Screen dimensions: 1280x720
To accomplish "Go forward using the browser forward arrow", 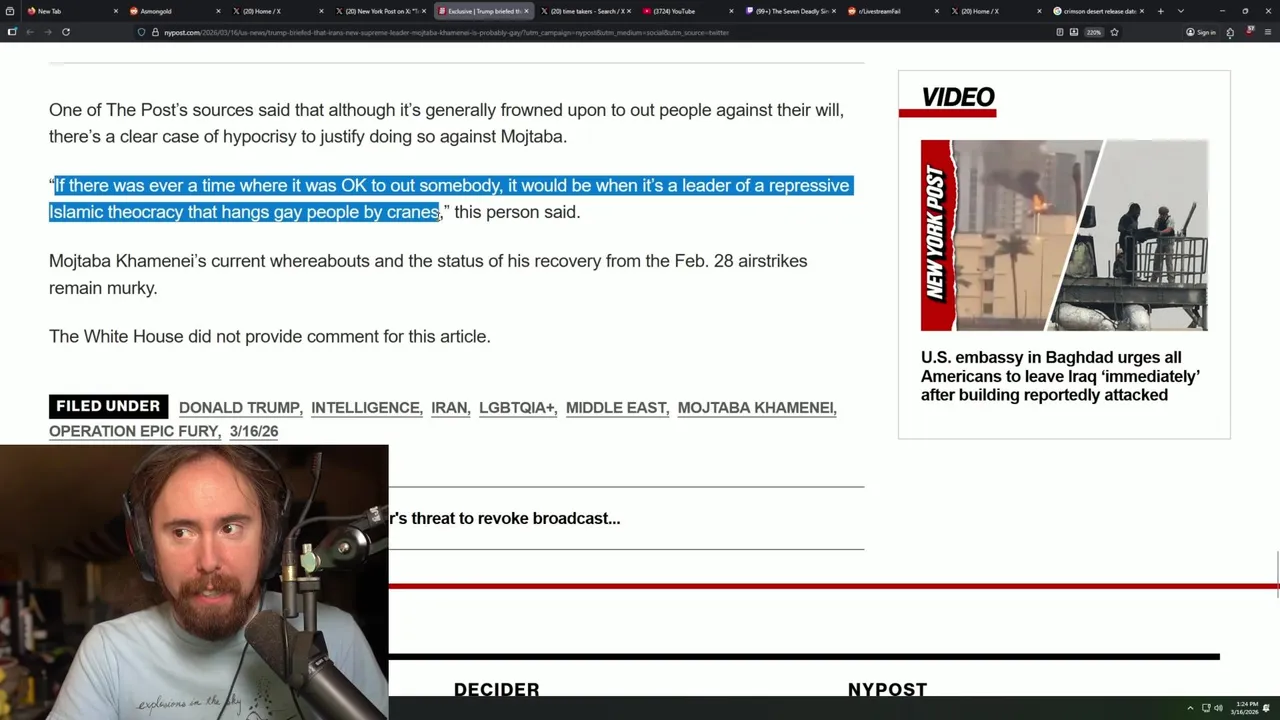I will 47,32.
